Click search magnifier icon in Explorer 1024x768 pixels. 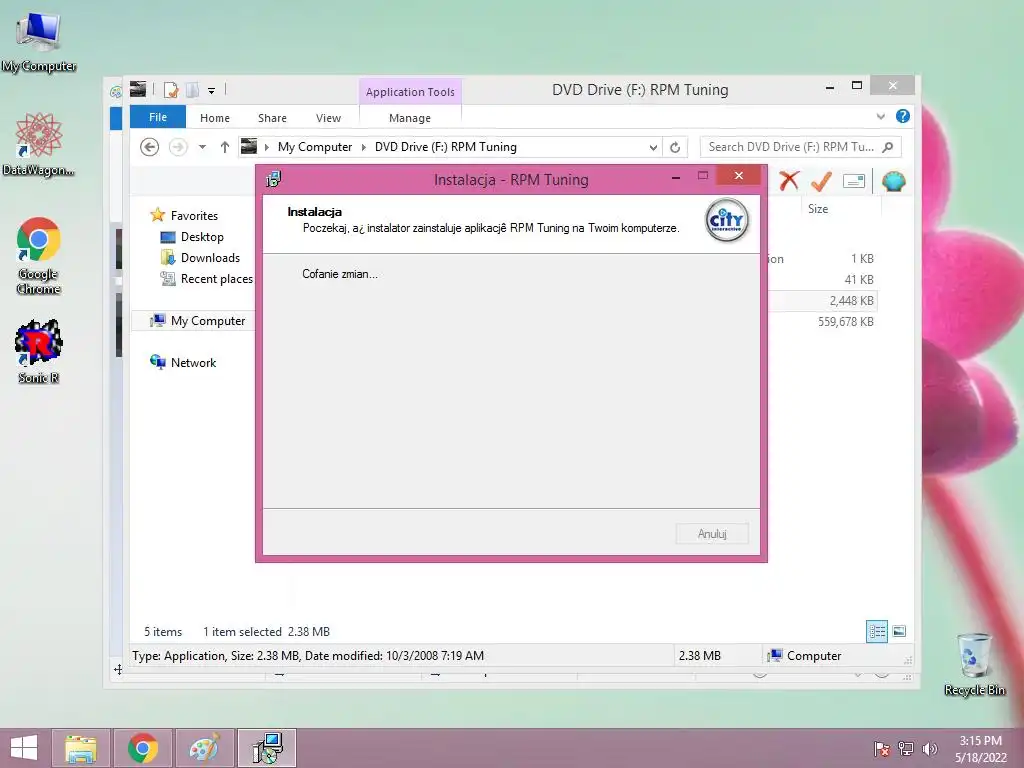click(x=888, y=147)
